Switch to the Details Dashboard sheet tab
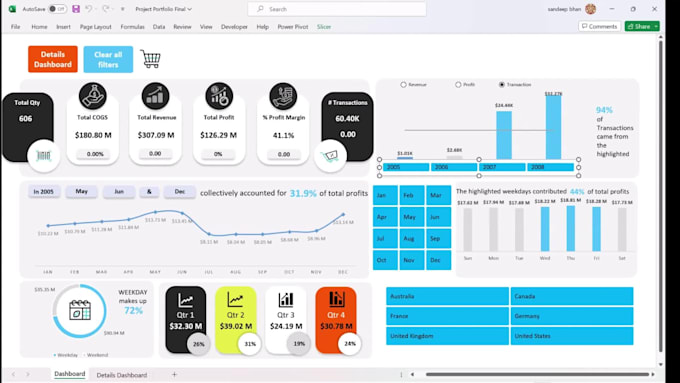The image size is (680, 383). (x=122, y=375)
